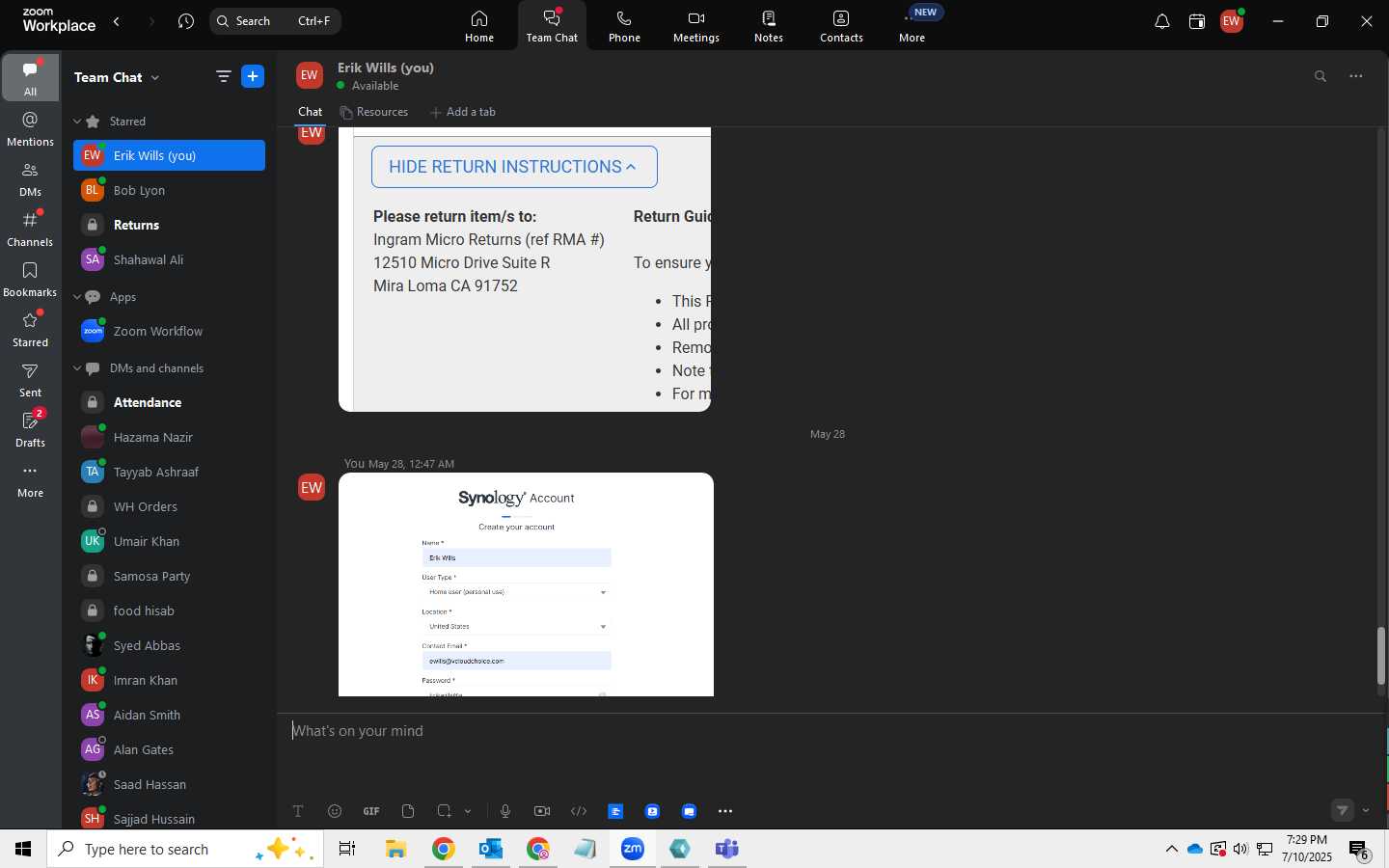Collapse DMs and channels section
This screenshot has height=868, width=1389.
coord(77,368)
